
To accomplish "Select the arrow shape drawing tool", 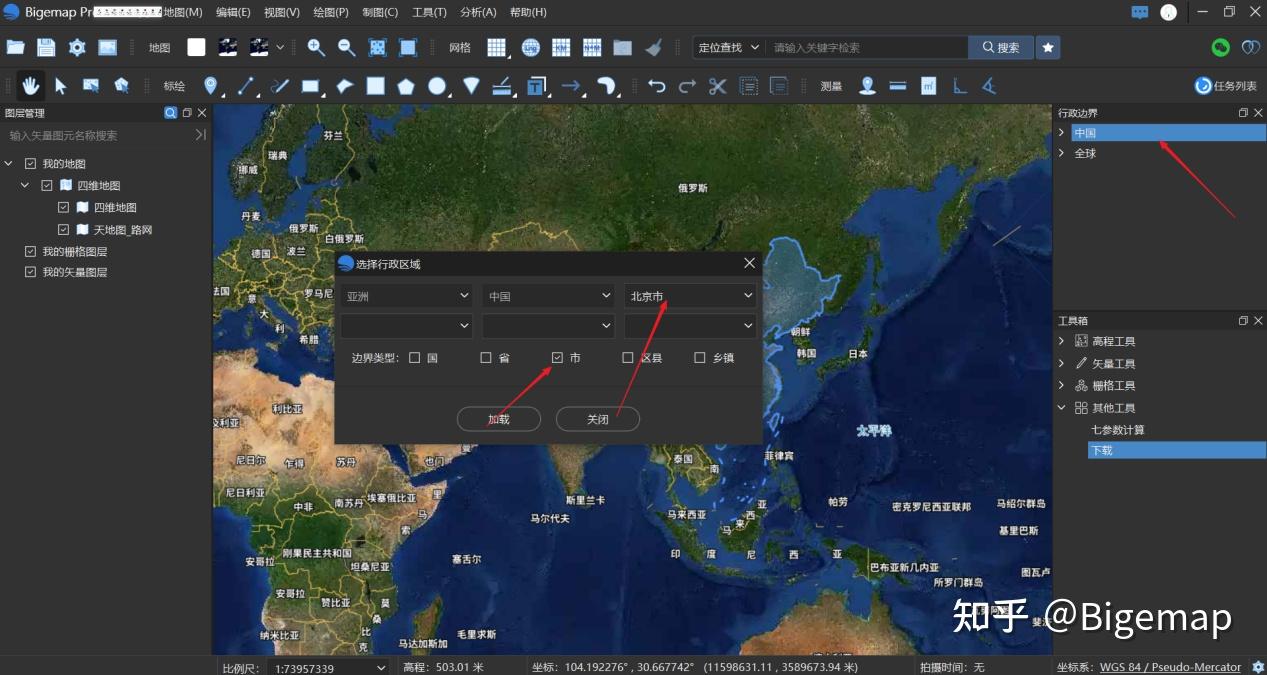I will coord(571,86).
